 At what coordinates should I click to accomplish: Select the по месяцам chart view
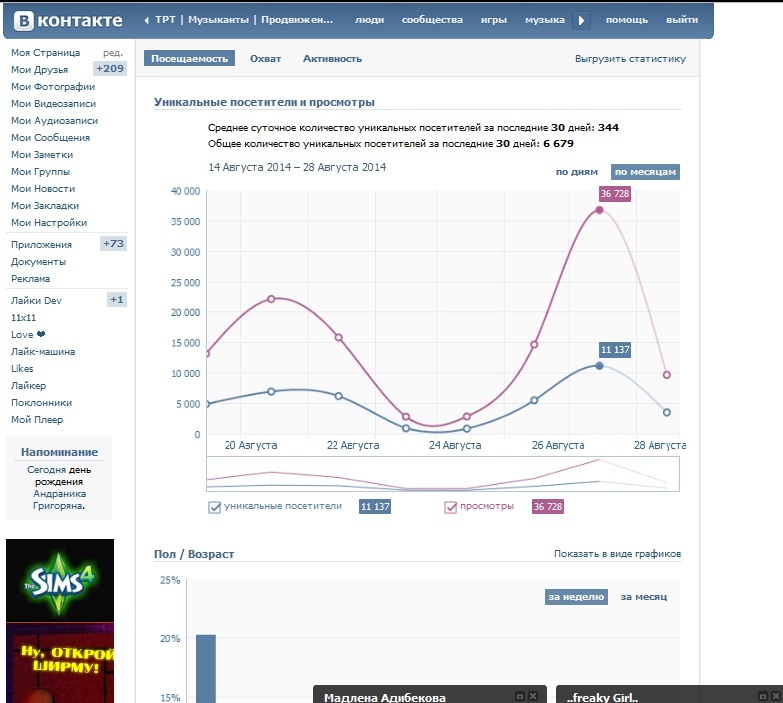pos(645,172)
